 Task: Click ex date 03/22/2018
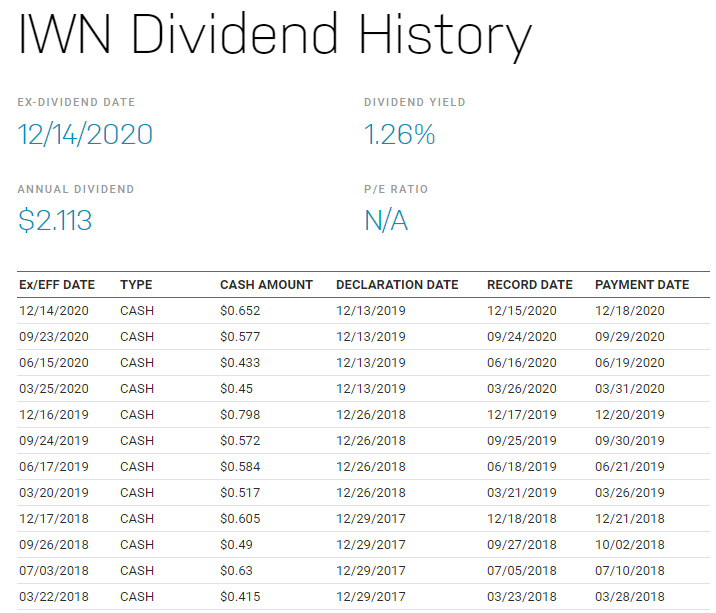point(54,597)
